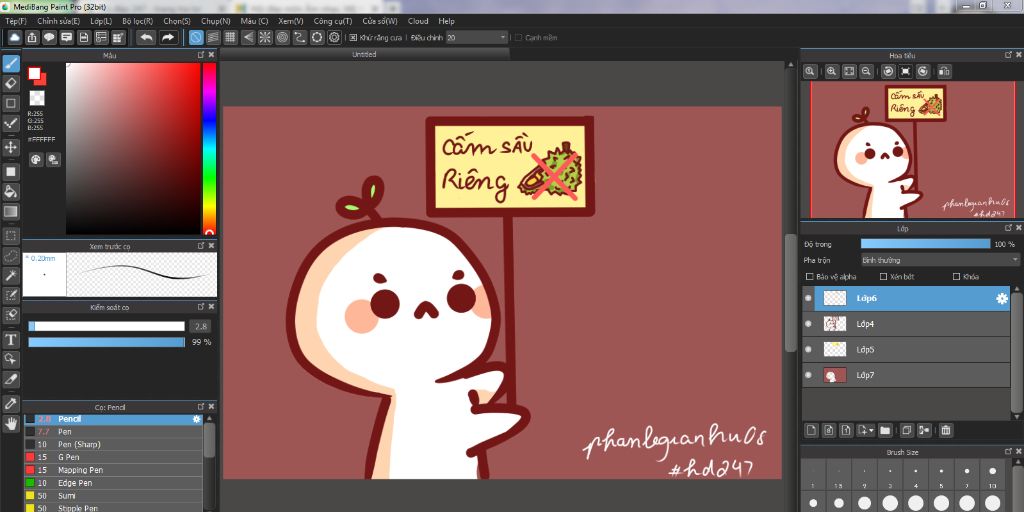
Task: Select the Gradient tool
Action: point(11,212)
